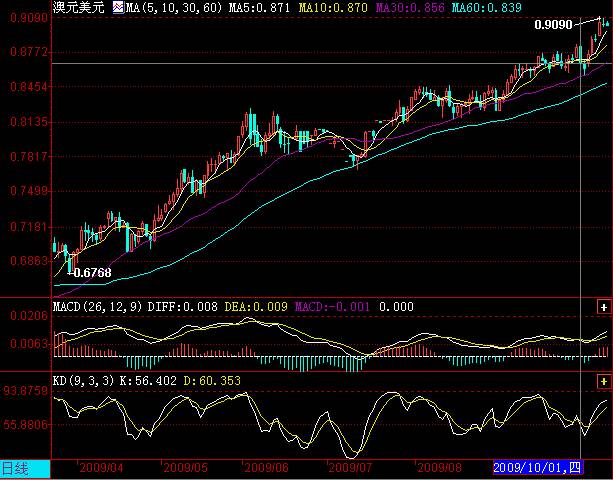Click the 0.6863 price axis label
The width and height of the screenshot is (613, 480).
(x=29, y=261)
